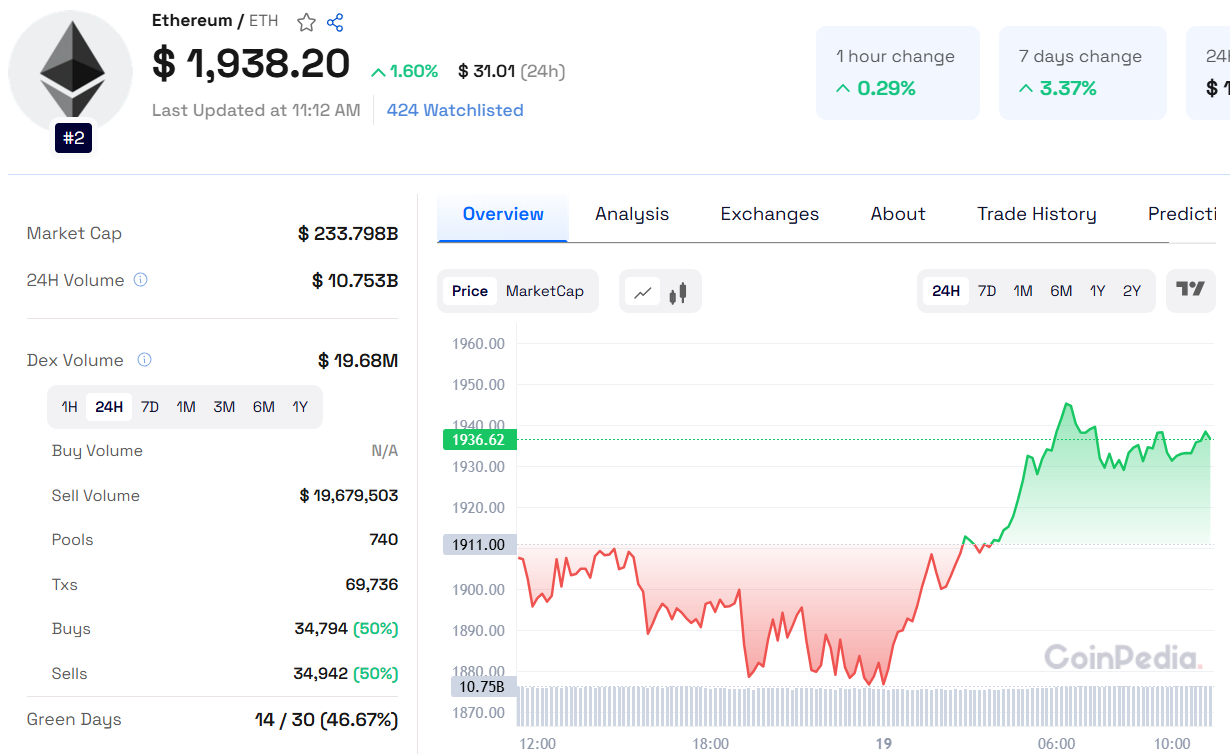Select the Price chart toggle

(x=470, y=291)
